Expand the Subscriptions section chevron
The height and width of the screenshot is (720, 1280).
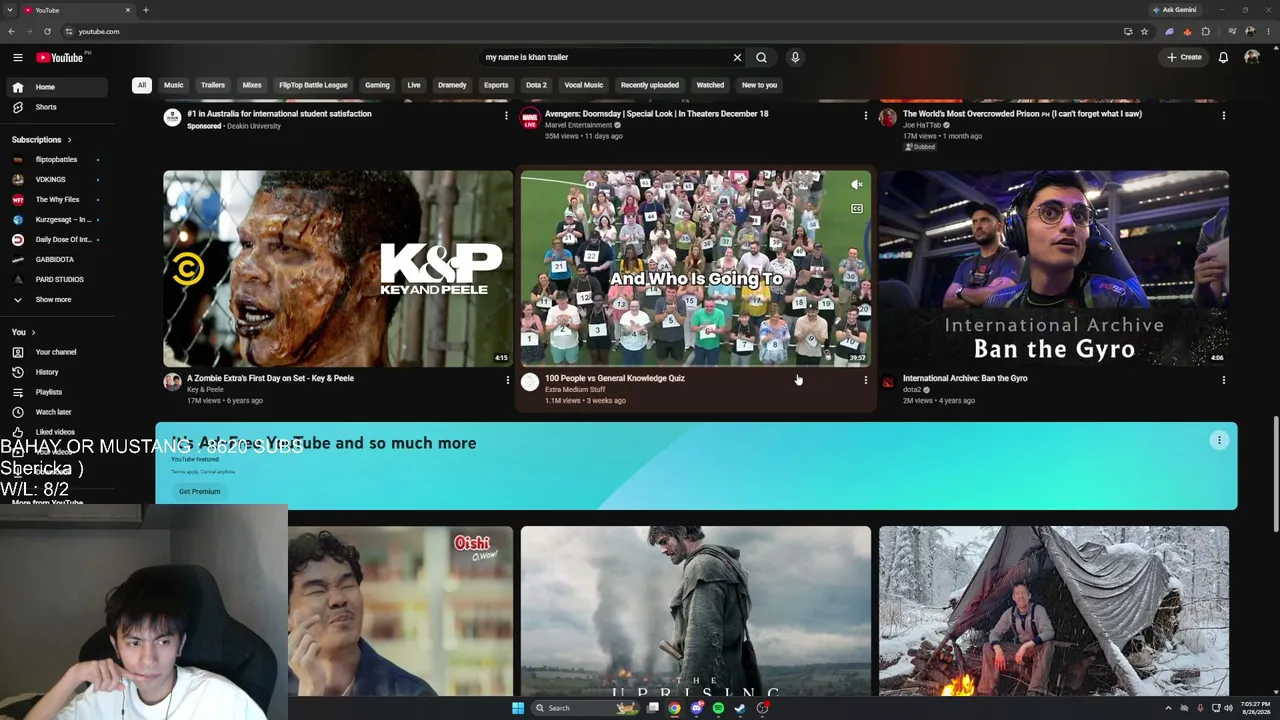pos(69,140)
